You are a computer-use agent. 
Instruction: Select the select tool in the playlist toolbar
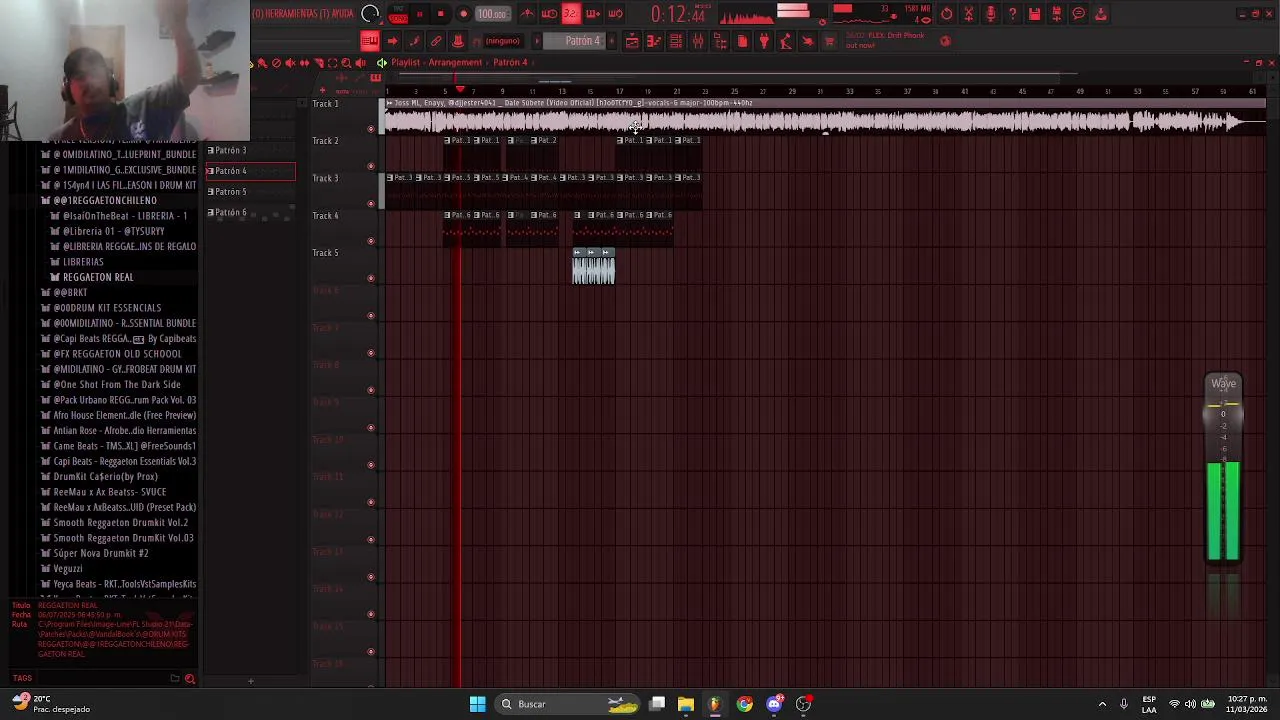point(332,63)
